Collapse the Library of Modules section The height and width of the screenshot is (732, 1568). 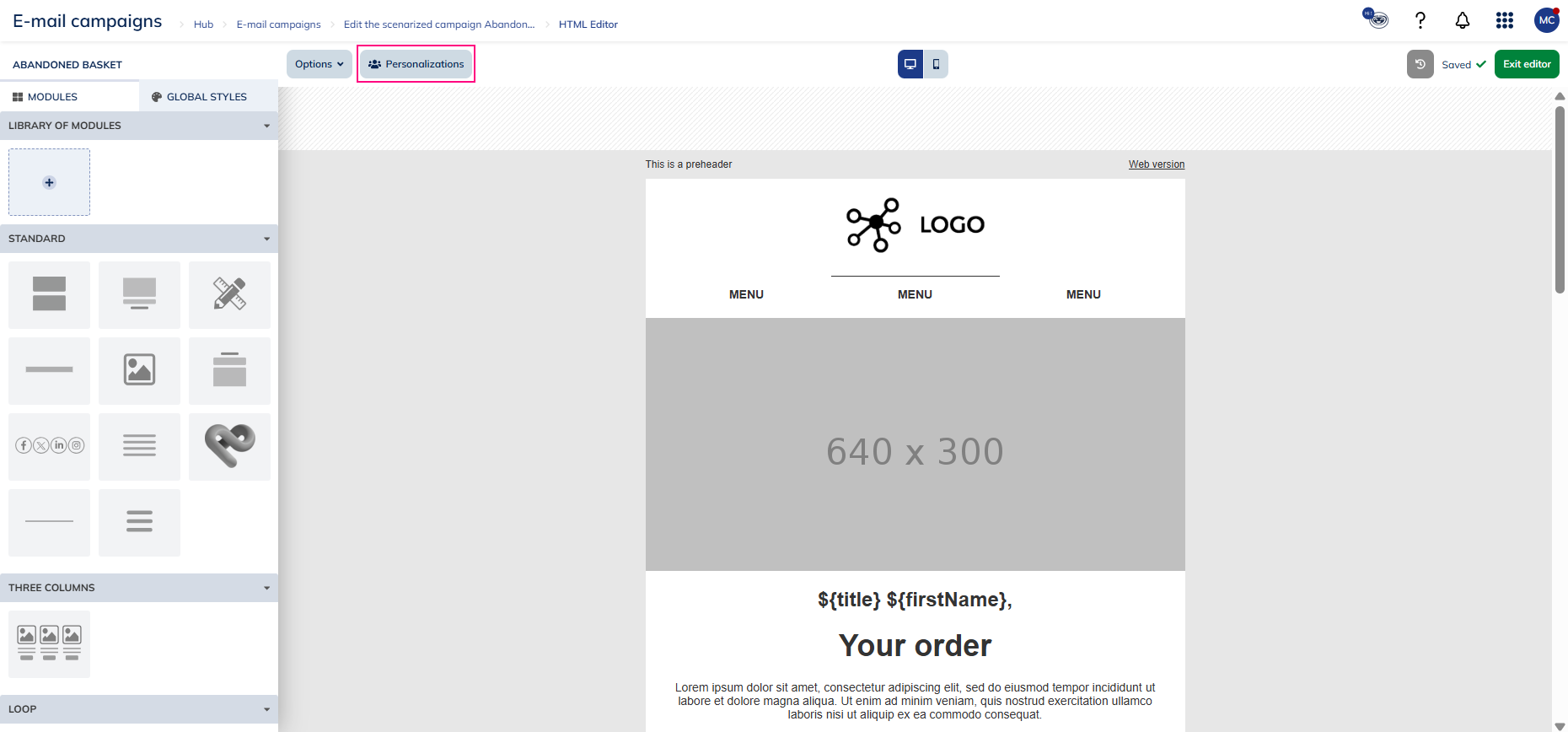click(x=266, y=126)
